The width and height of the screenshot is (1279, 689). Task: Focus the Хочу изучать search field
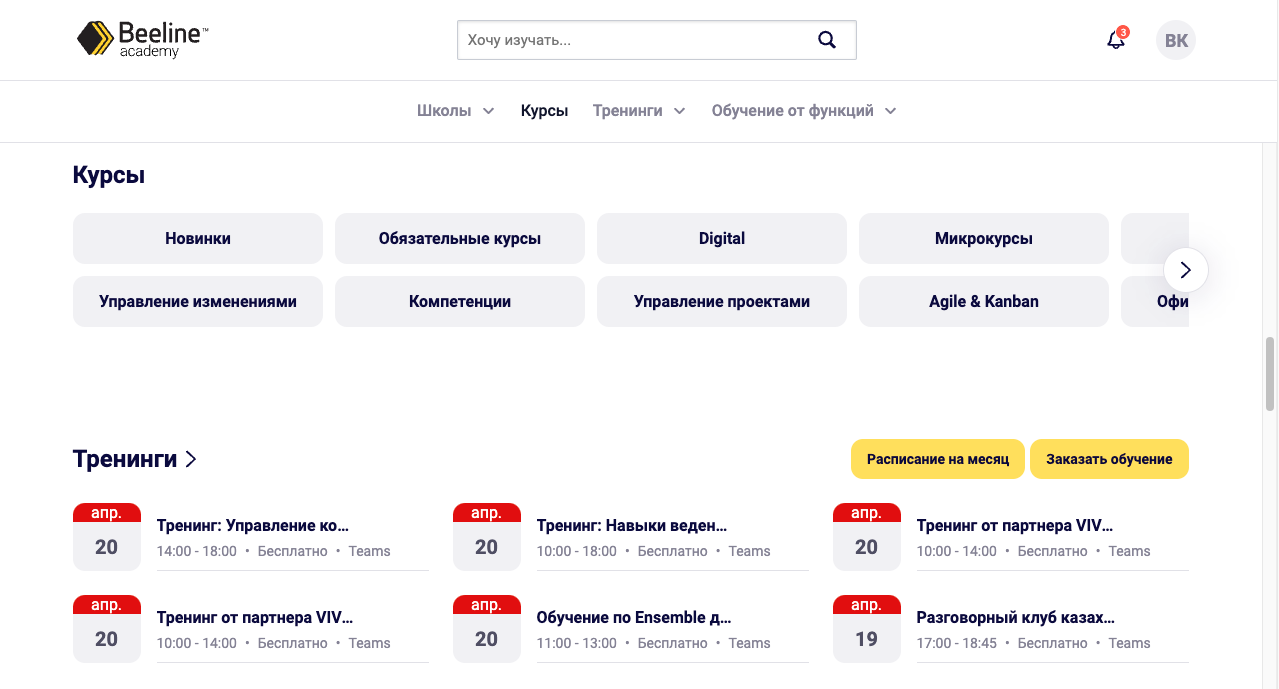635,41
